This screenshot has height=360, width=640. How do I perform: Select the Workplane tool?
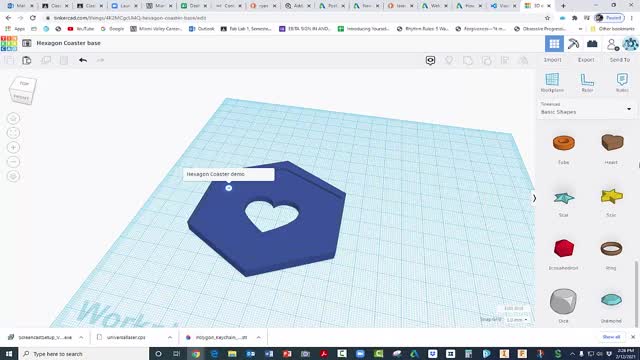tap(552, 82)
